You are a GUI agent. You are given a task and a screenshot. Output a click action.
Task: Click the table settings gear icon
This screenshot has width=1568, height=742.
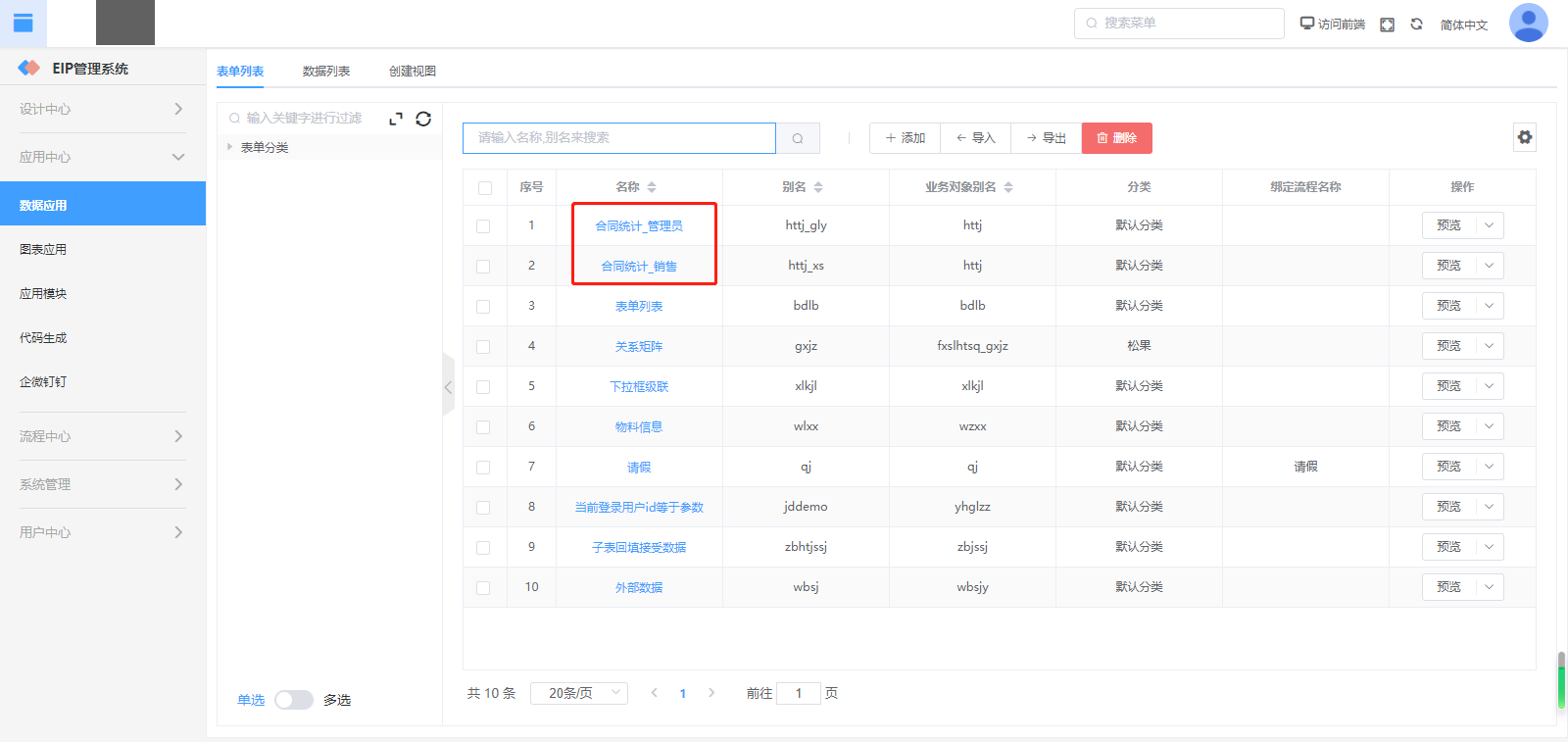(x=1524, y=137)
